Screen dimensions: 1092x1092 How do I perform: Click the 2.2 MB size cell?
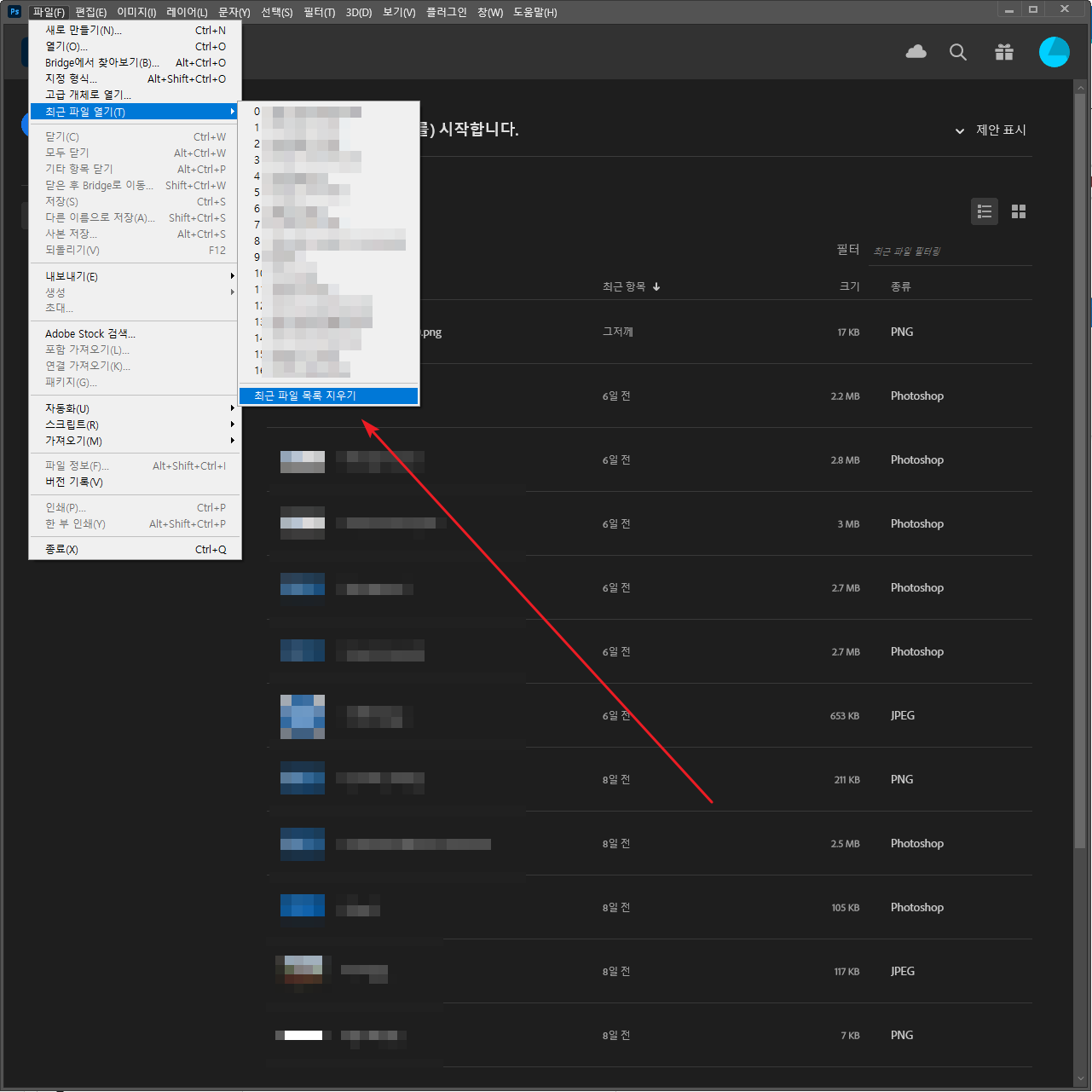point(846,396)
